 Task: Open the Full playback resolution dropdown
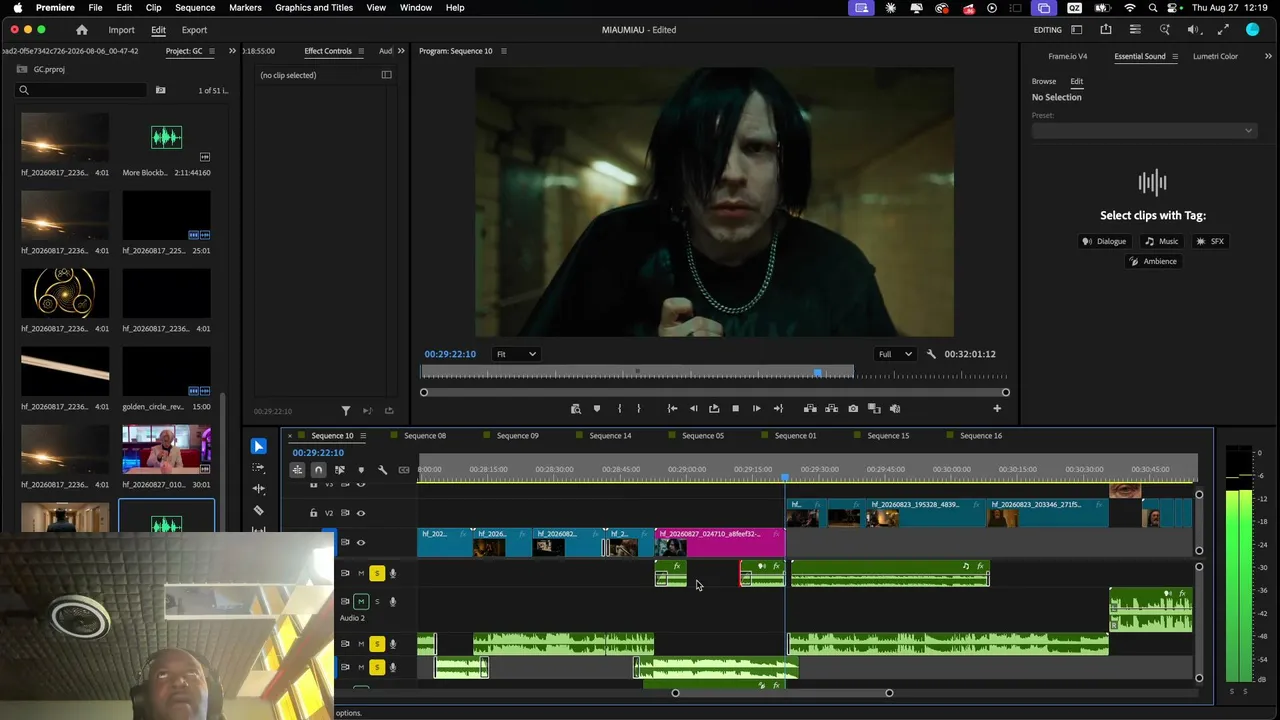click(894, 354)
